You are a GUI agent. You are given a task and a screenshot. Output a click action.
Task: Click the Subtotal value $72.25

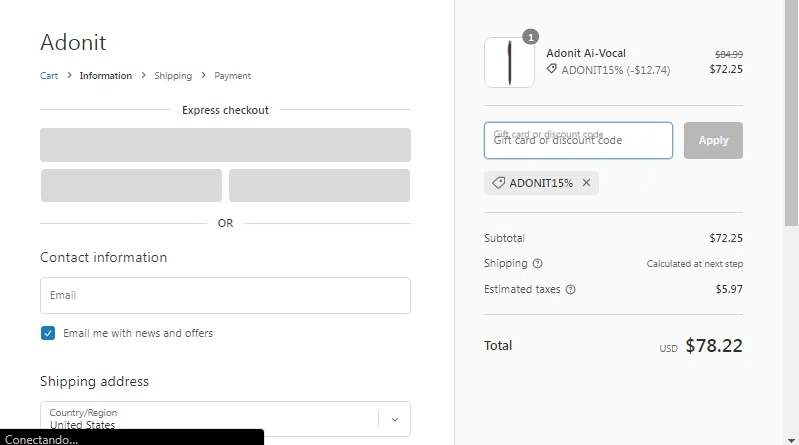coord(726,238)
